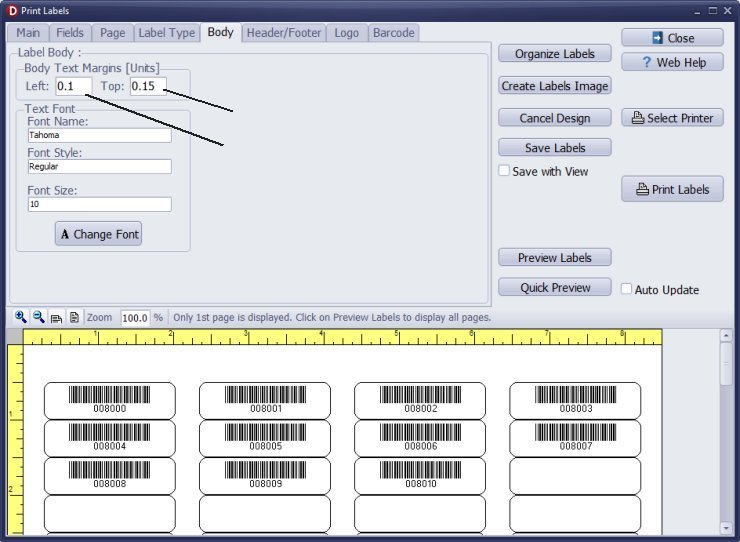Click the Zoom percentage field

click(x=135, y=318)
